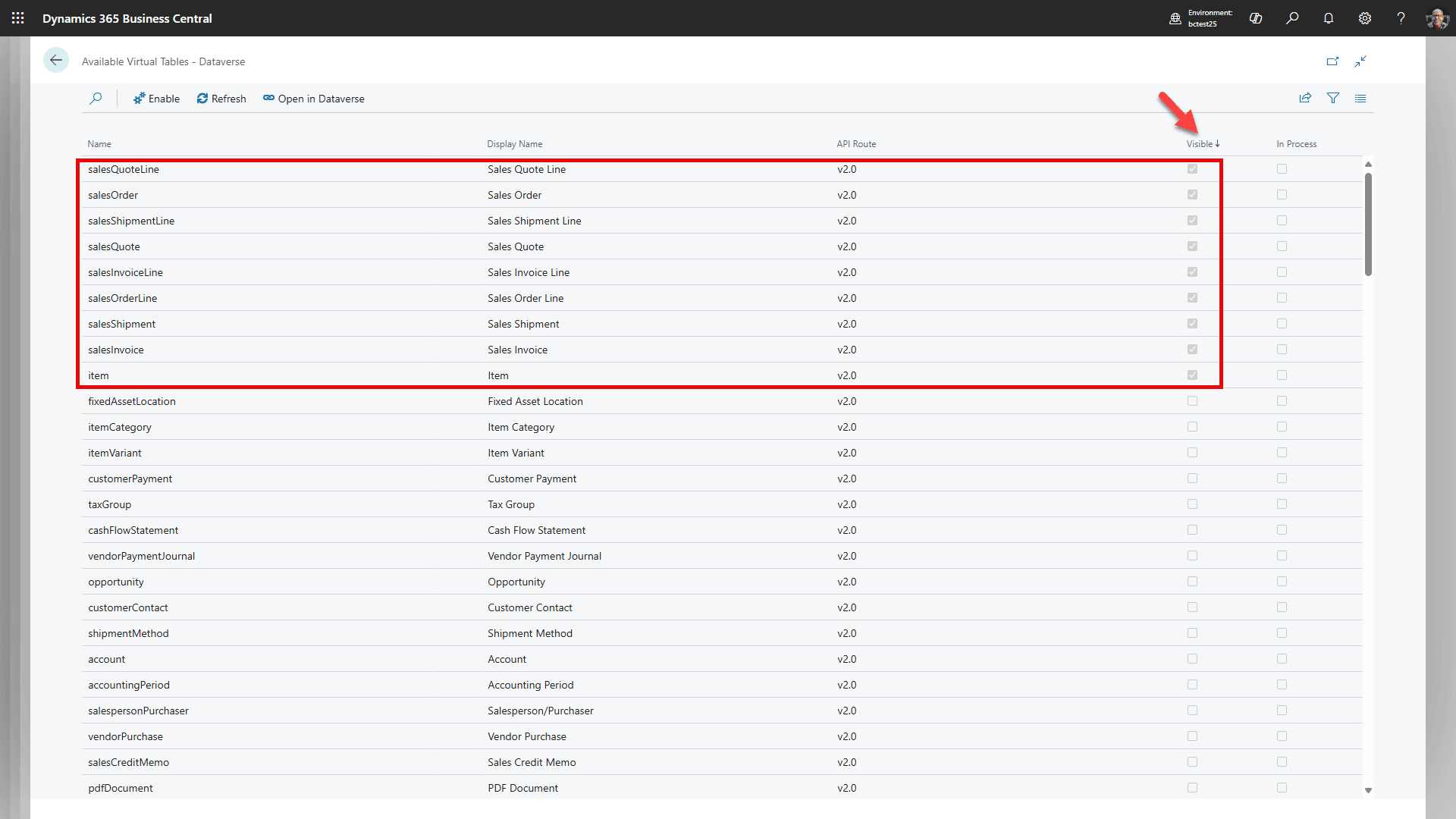Screen dimensions: 1456x819
Task: Open the Filter funnel icon
Action: (x=1333, y=98)
